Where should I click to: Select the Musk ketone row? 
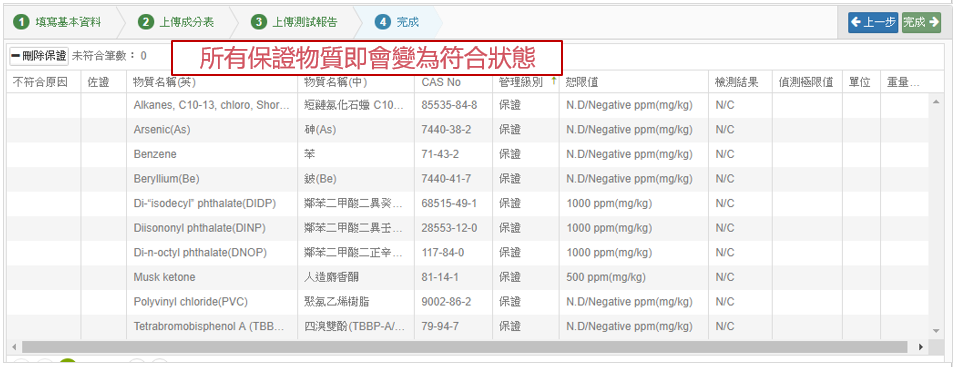click(467, 278)
